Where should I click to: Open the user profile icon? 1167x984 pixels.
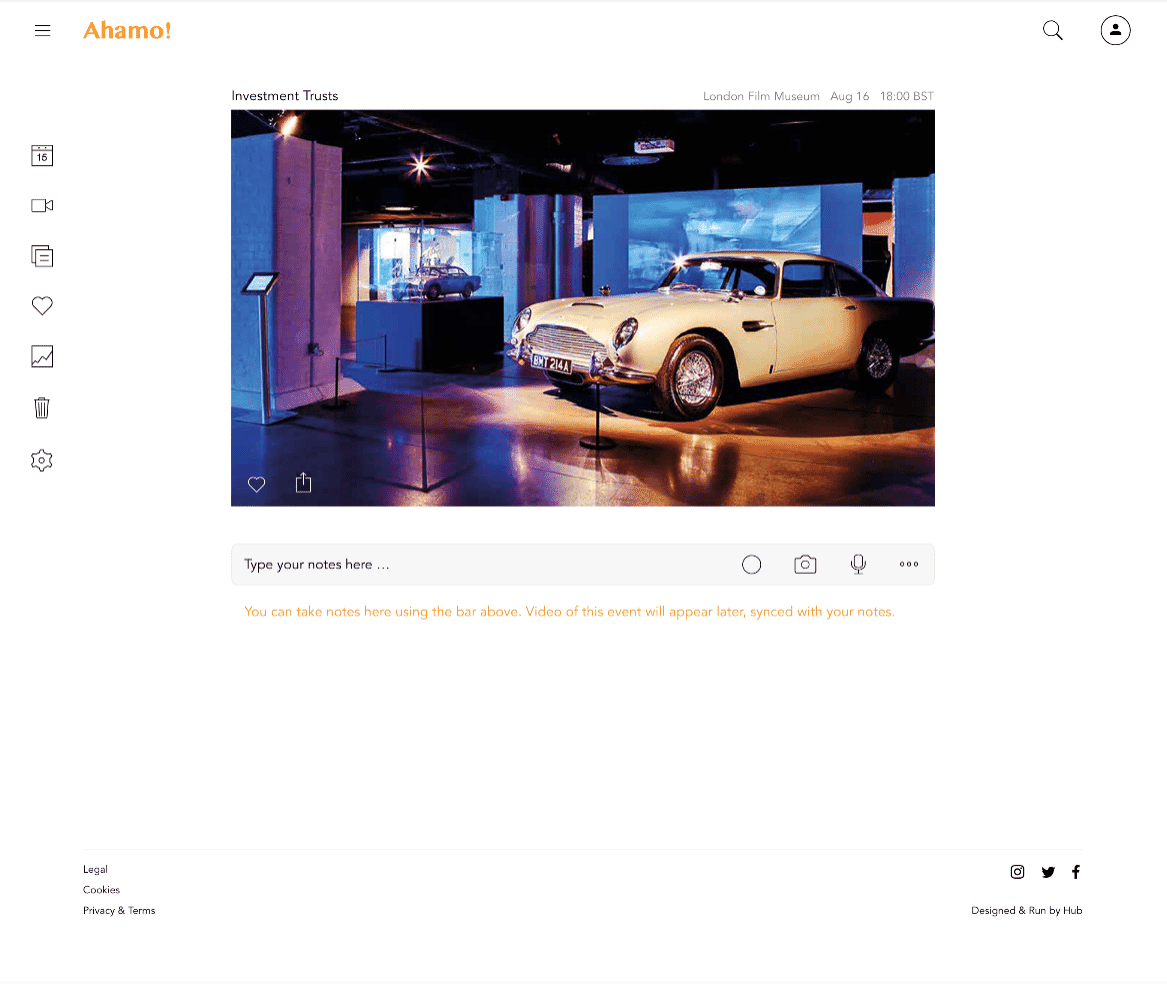[1115, 31]
